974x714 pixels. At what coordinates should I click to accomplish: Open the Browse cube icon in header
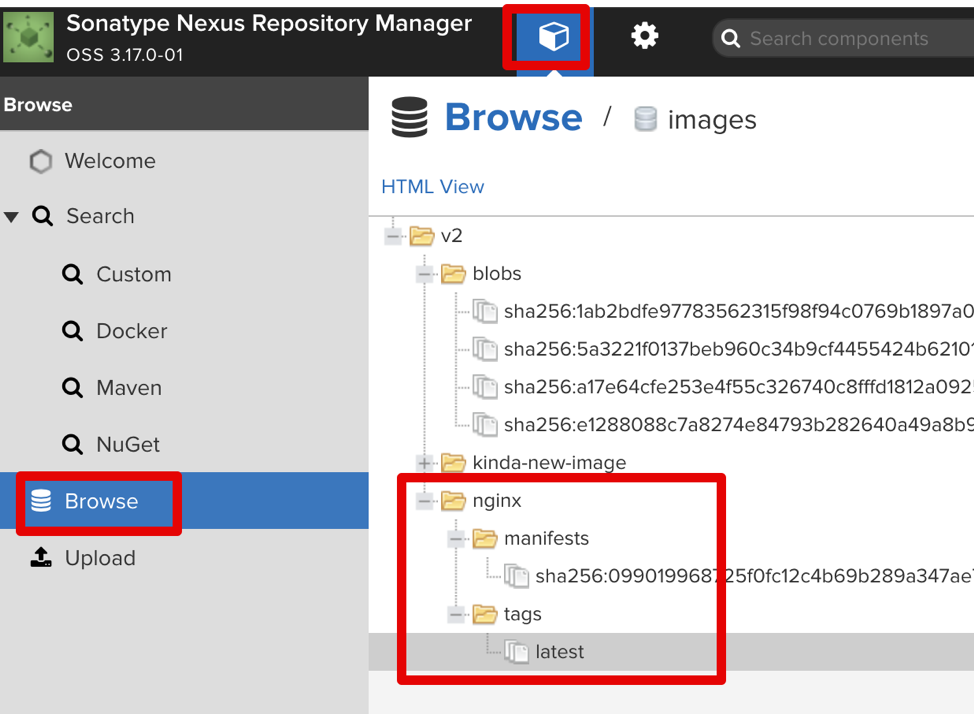tap(553, 36)
